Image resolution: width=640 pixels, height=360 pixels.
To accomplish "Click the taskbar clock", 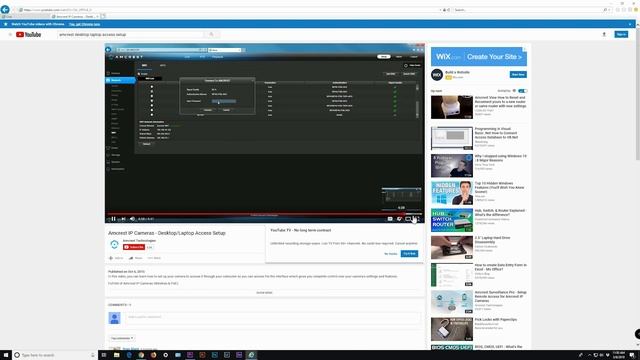I will (619, 355).
